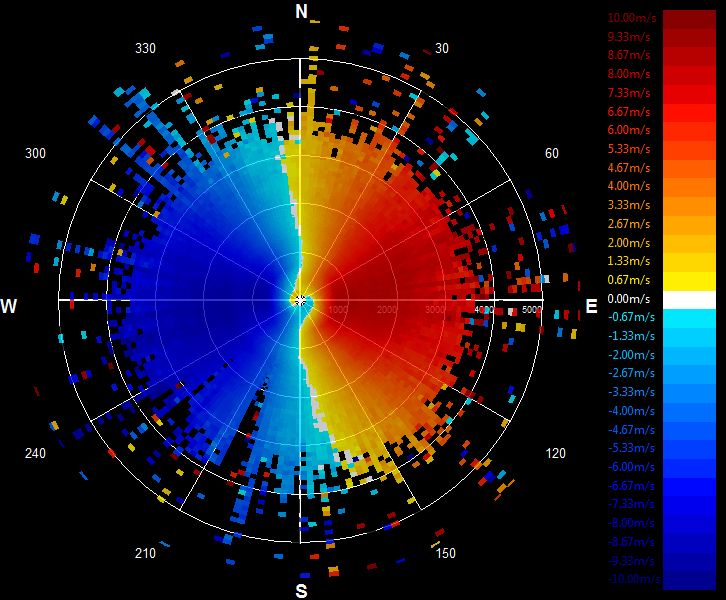Click the cyan band beside -0.67m/s
This screenshot has height=600, width=726.
click(689, 319)
